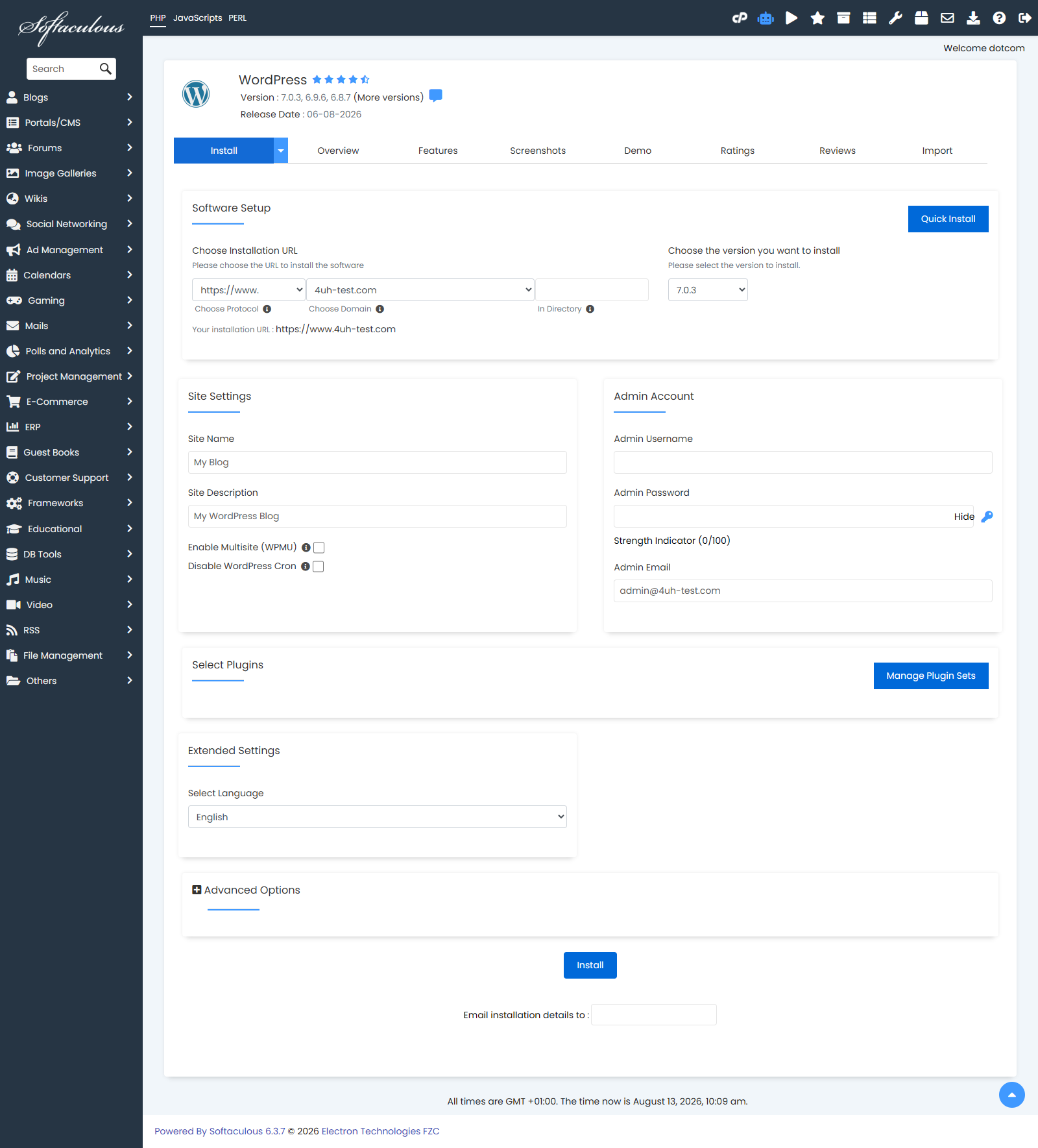Toggle Hide on the admin password field
This screenshot has width=1038, height=1148.
coord(964,517)
